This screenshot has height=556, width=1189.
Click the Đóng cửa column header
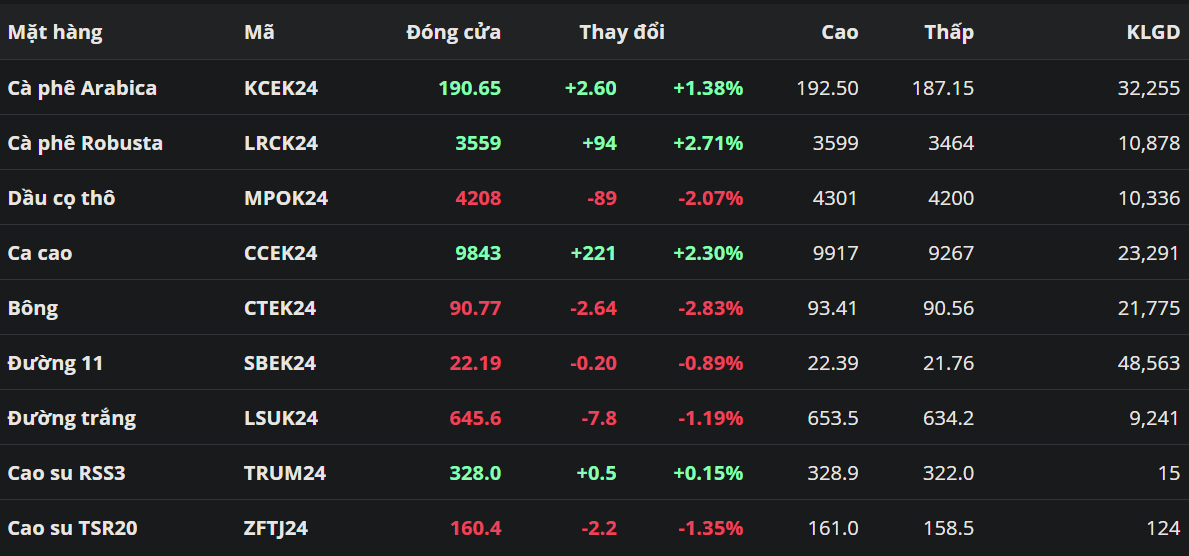pos(453,32)
